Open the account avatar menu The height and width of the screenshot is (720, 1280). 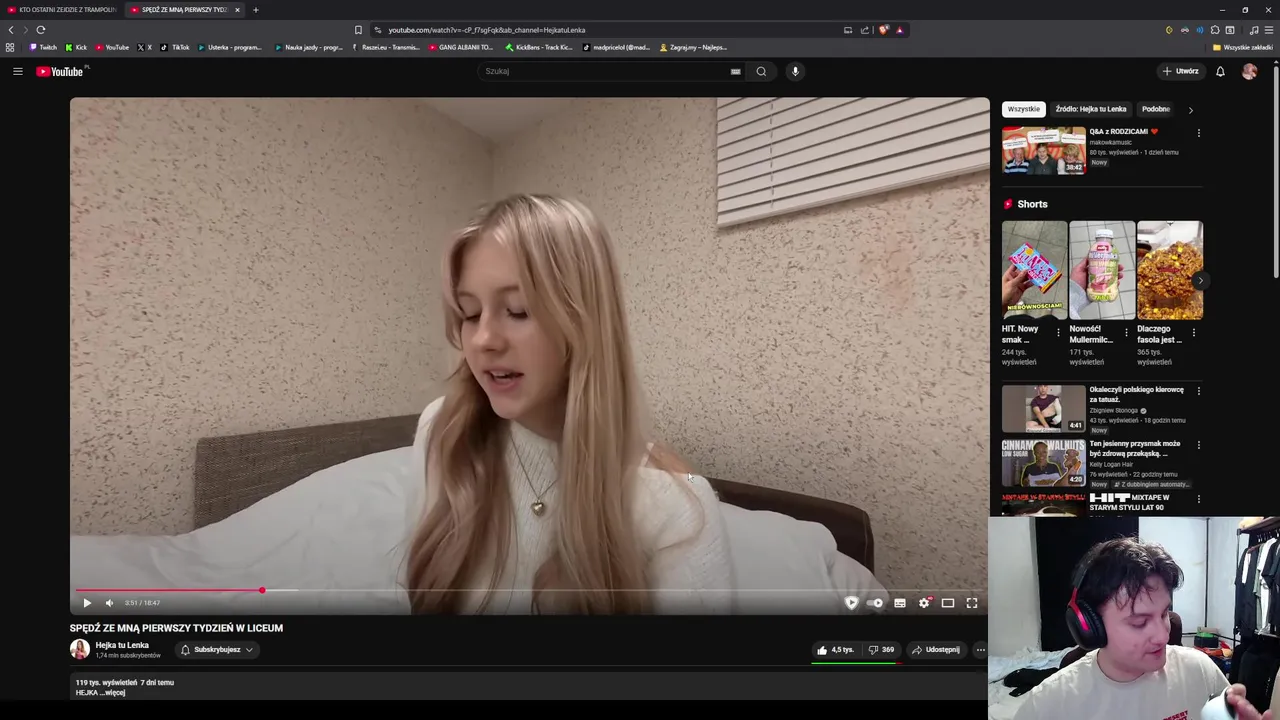point(1249,71)
